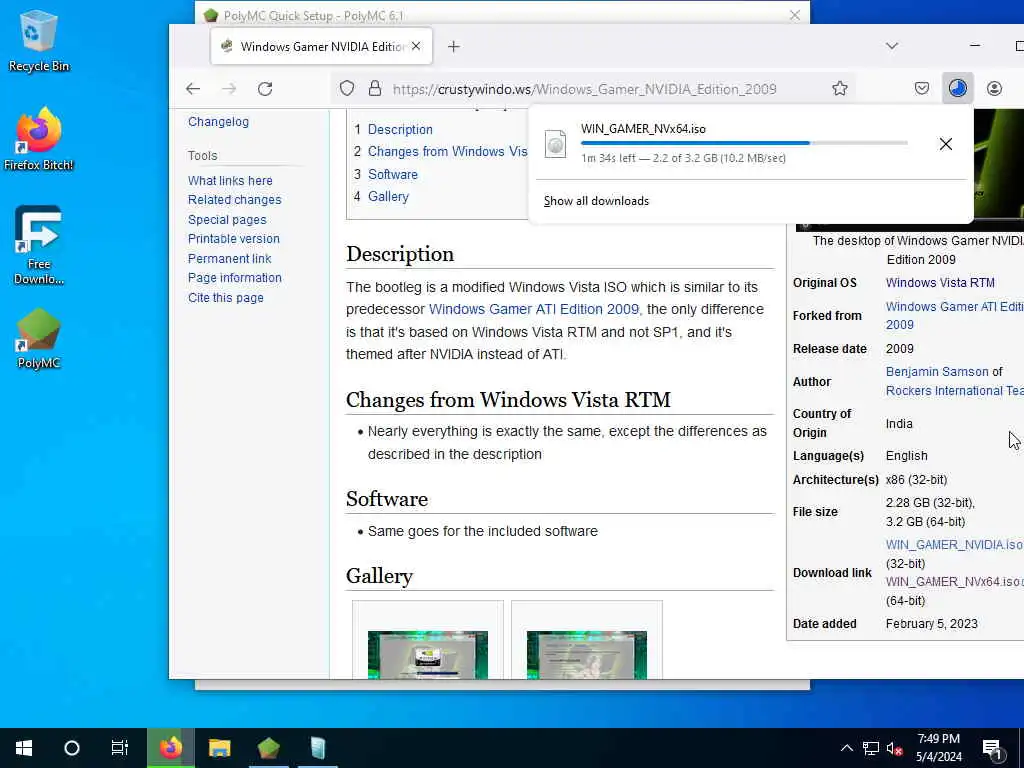Click the download progress bar for WIN_GAMER_NVx64.iso

[744, 142]
